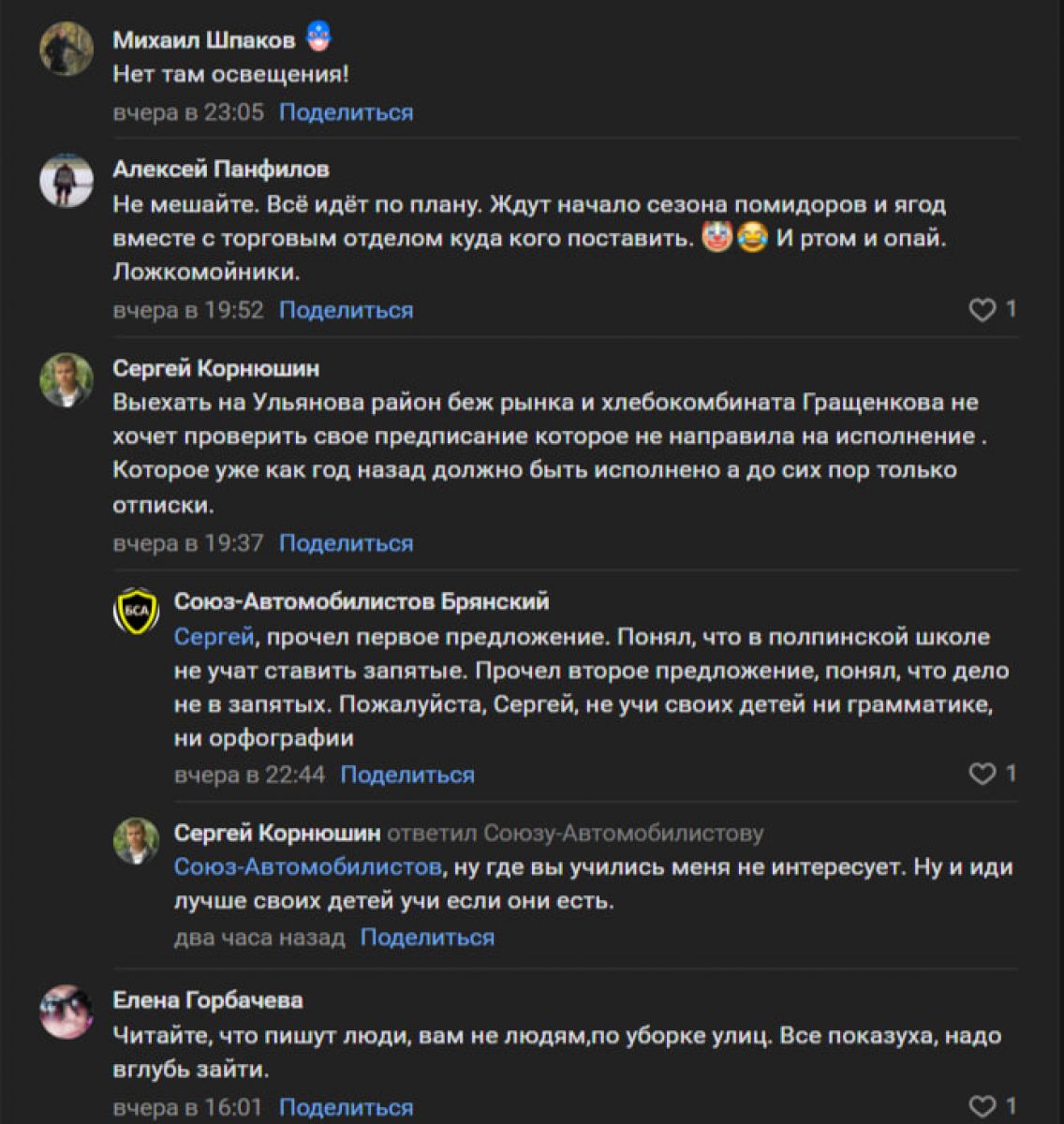Viewport: 1064px width, 1124px height.
Task: Click the вчера в 23:05 timestamp
Action: click(x=188, y=112)
